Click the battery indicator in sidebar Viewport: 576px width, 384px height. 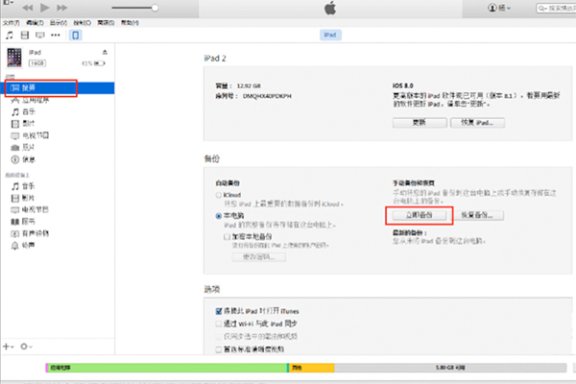pos(100,64)
